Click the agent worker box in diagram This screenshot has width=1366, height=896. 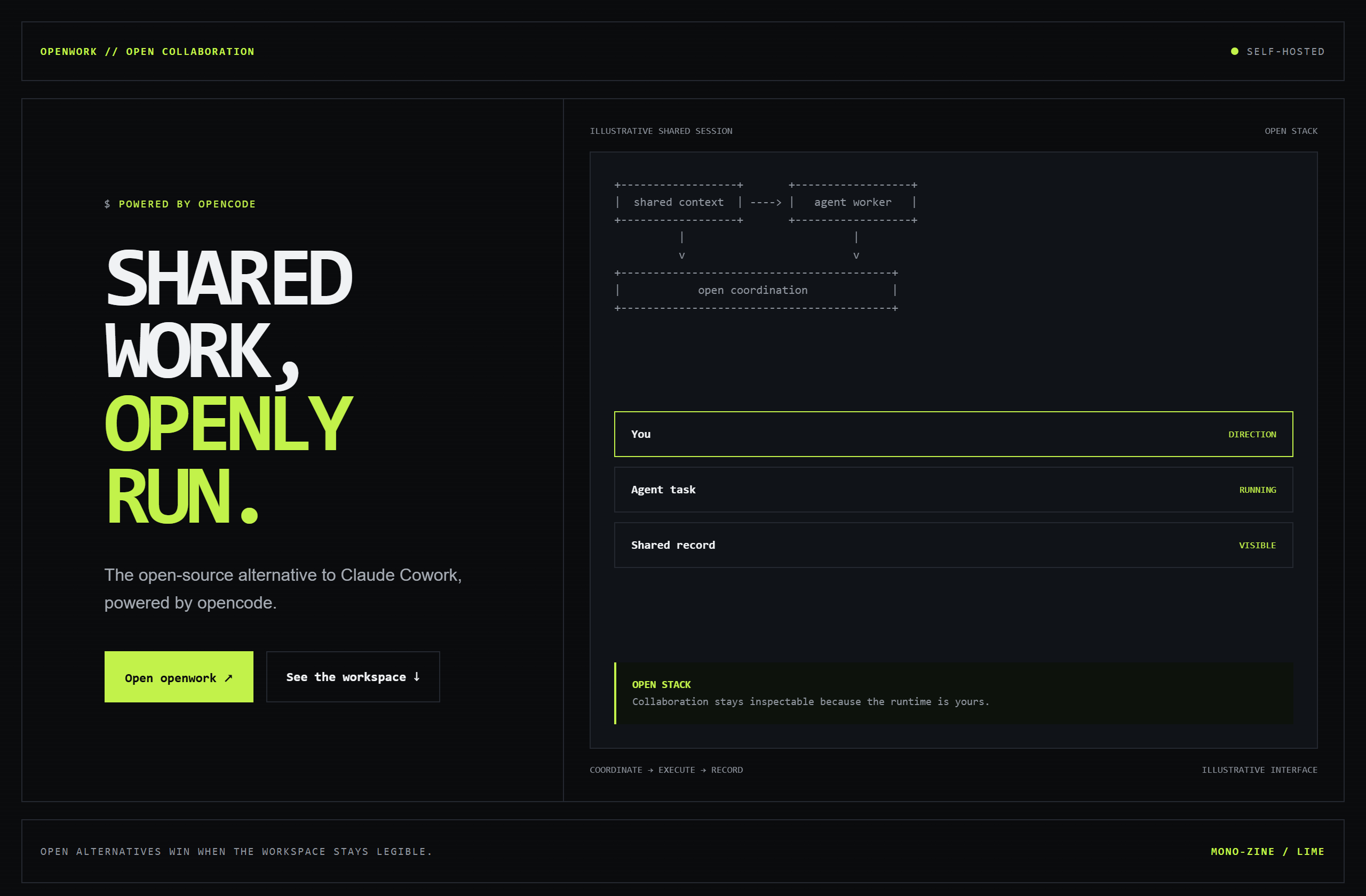[853, 203]
